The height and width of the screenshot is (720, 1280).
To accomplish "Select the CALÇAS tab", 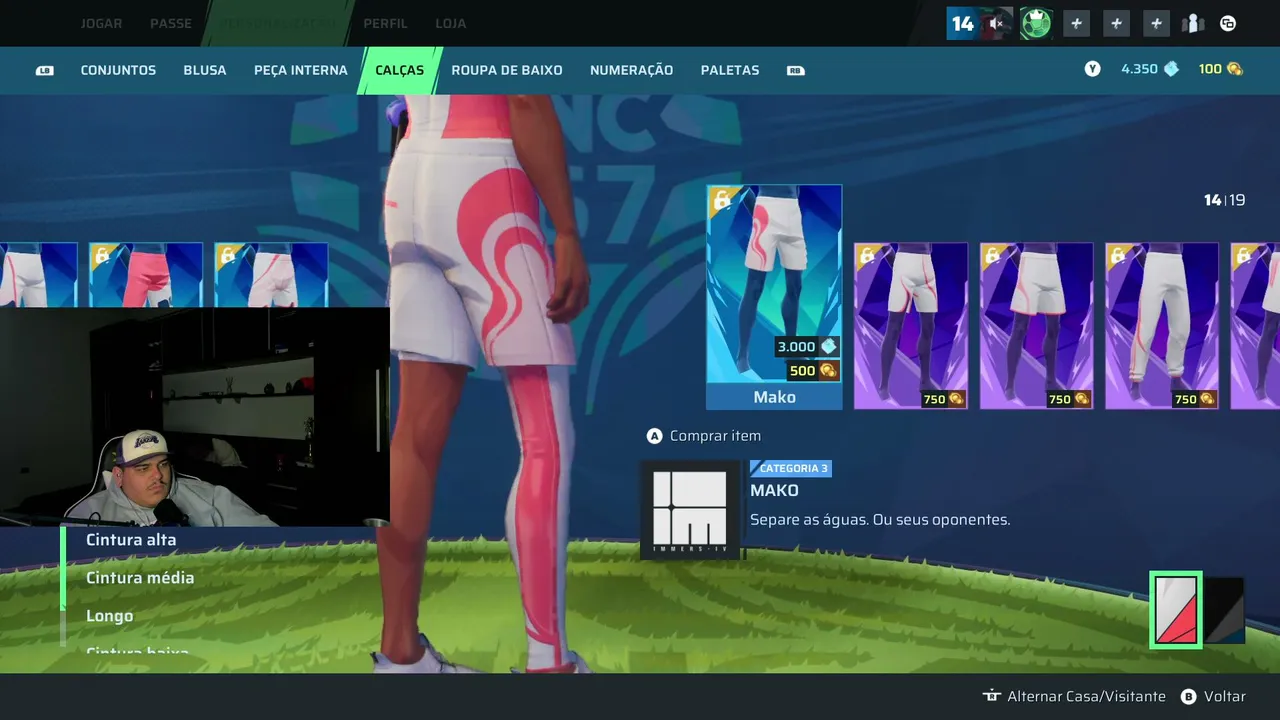I will (400, 70).
